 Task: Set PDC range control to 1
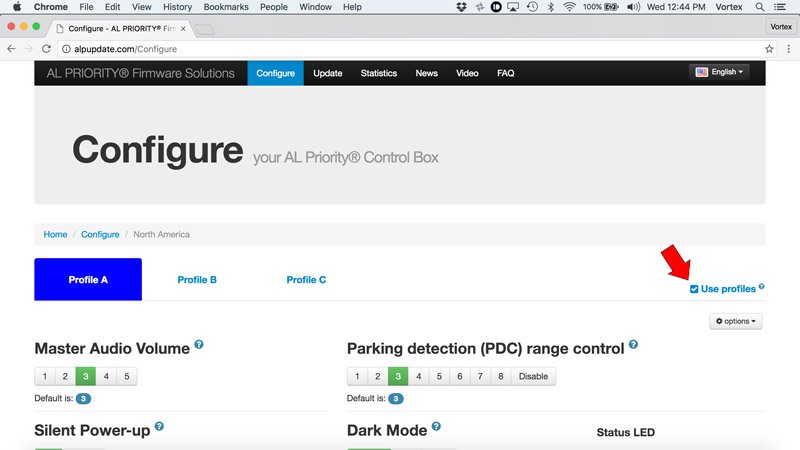pos(357,376)
